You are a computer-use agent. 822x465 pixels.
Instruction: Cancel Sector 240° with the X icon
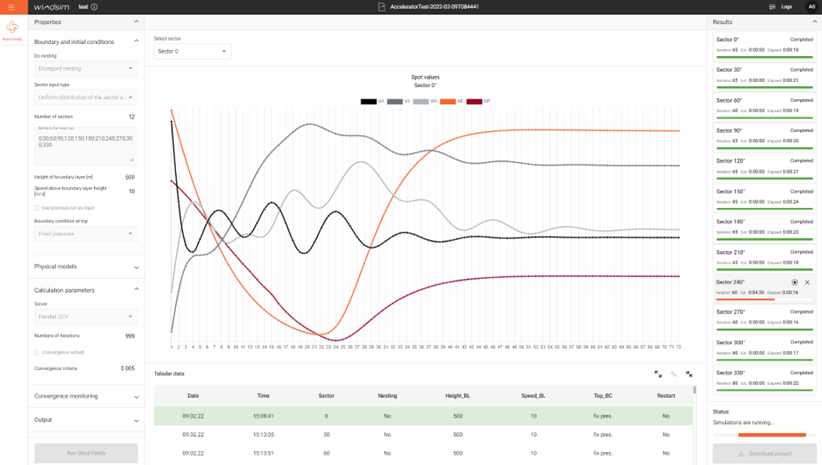click(808, 283)
